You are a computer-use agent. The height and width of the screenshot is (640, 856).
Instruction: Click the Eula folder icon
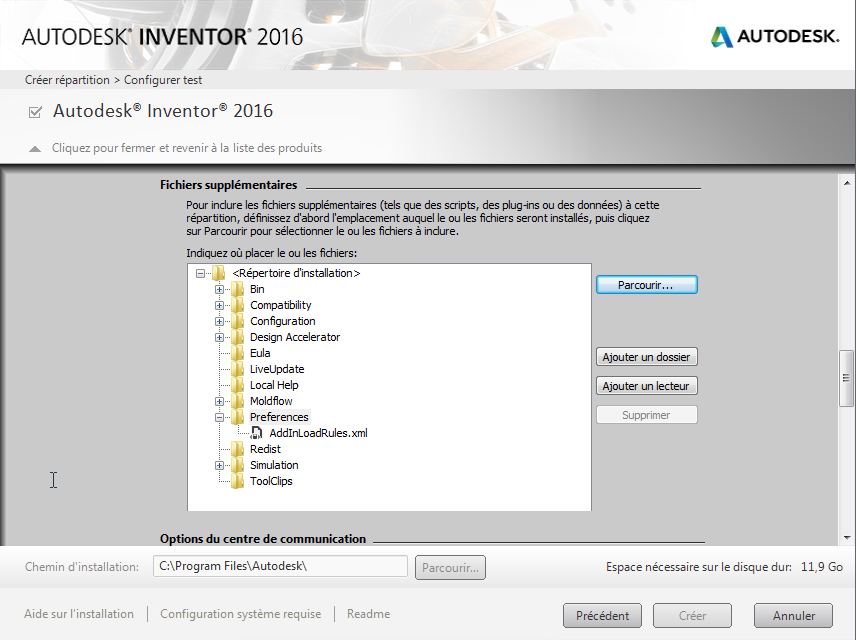(237, 353)
